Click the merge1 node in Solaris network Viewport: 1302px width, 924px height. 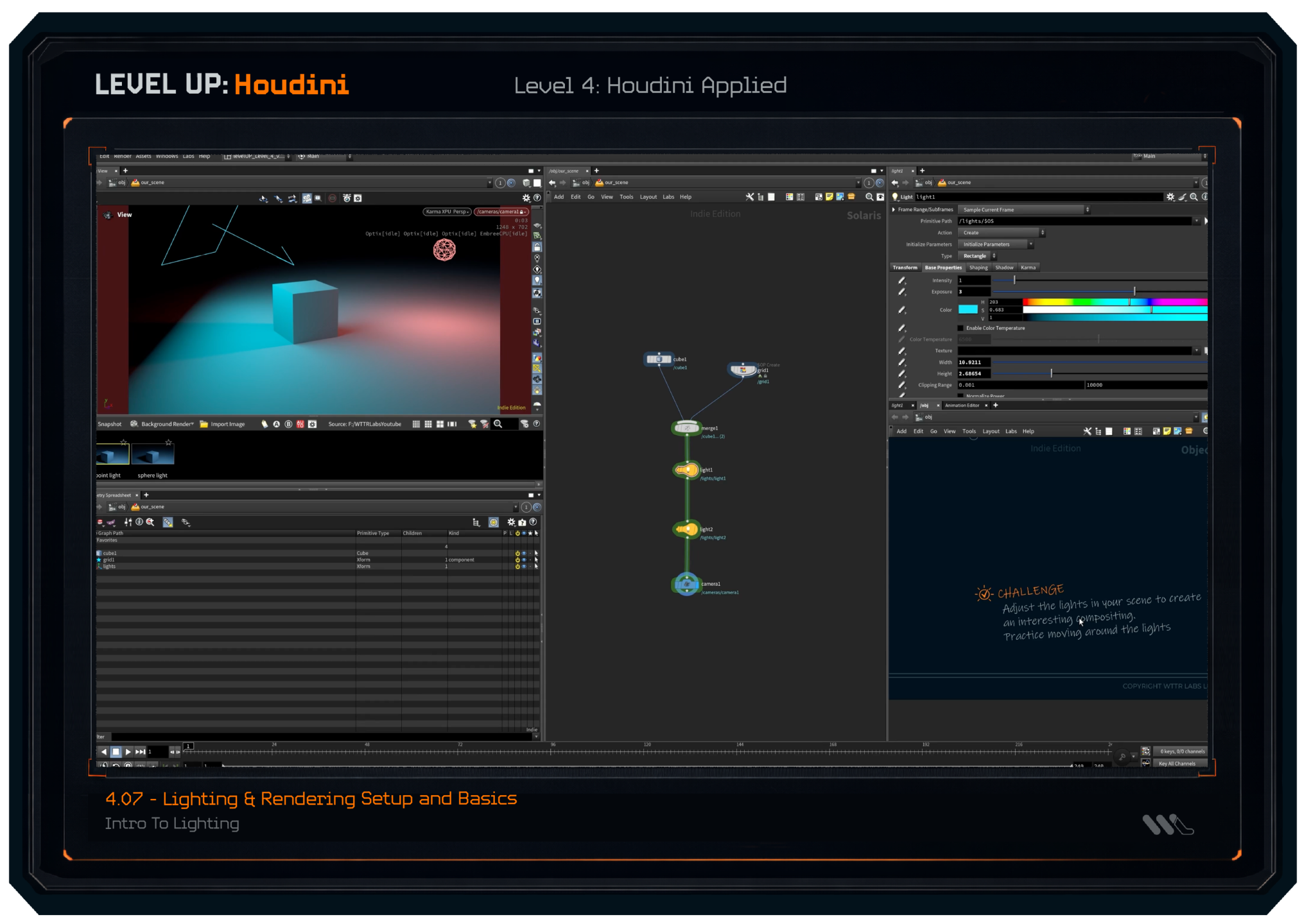[x=686, y=428]
